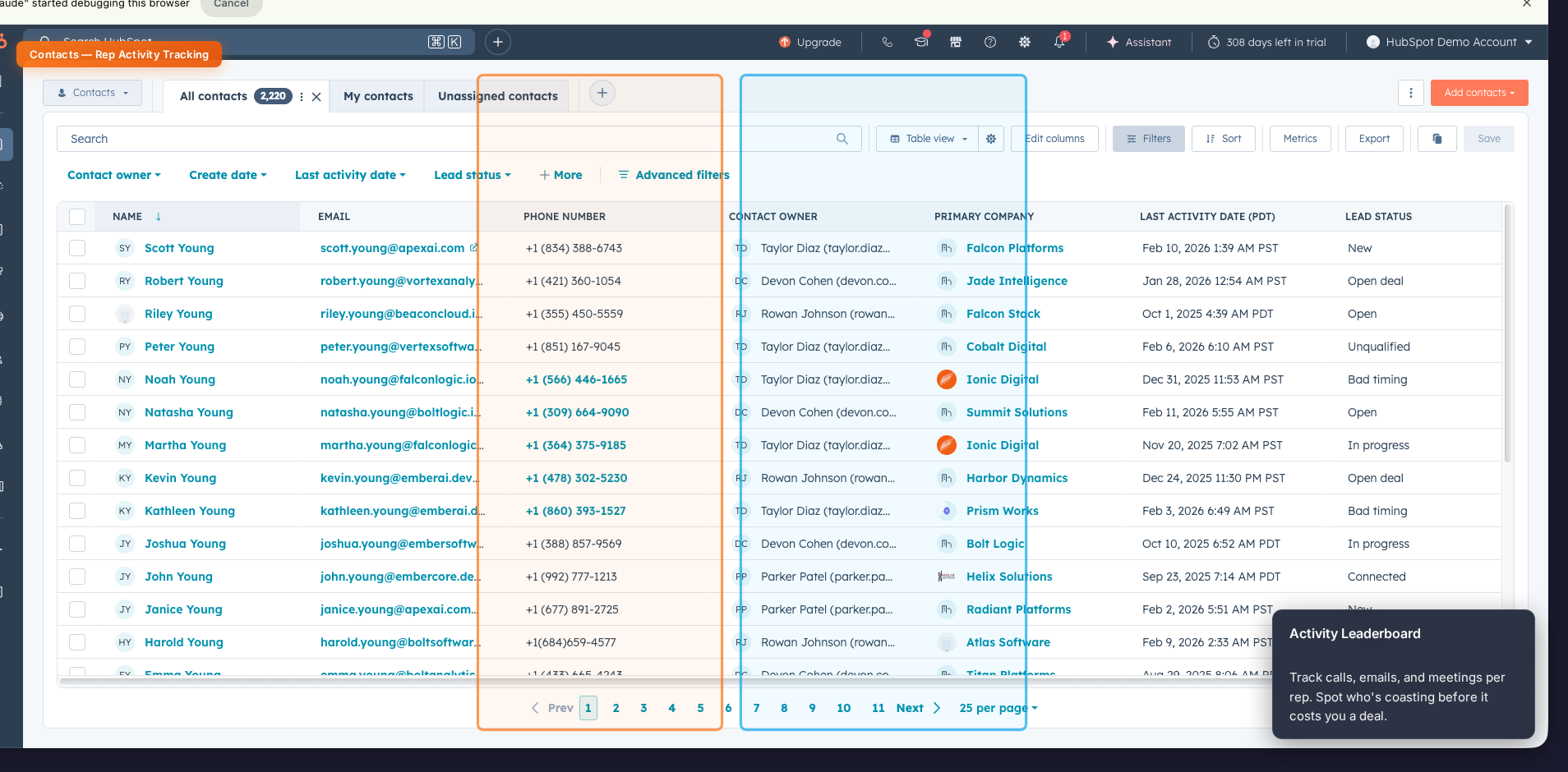Open HubSpot Demo Account menu
Screen dimensions: 1568x772
pos(1450,42)
